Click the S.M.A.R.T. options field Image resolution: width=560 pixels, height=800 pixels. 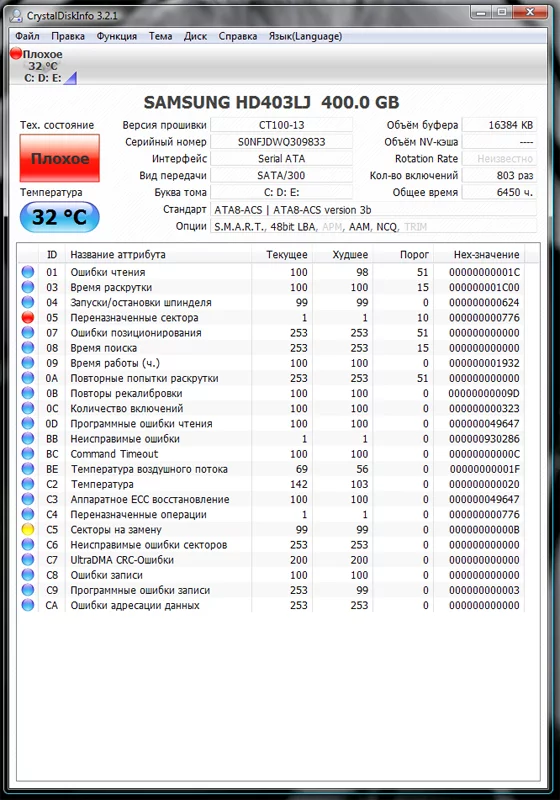coord(373,227)
